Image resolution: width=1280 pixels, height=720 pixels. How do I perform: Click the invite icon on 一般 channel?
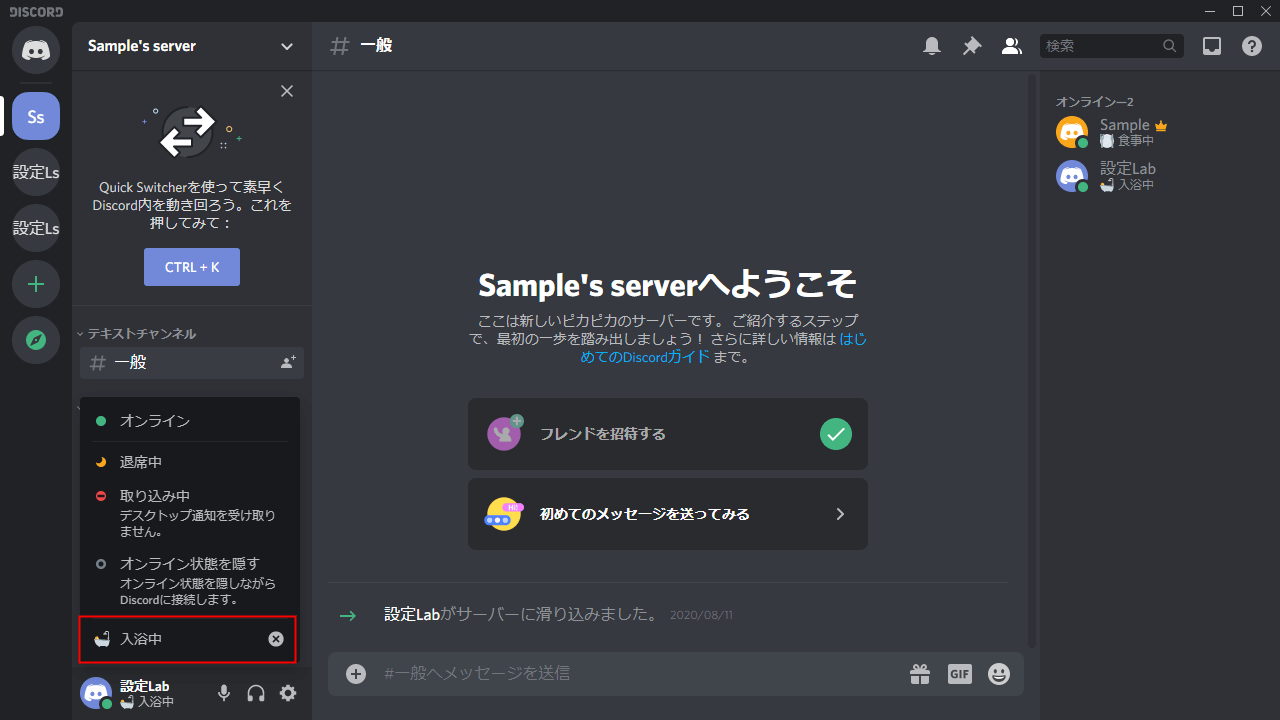pyautogui.click(x=288, y=363)
